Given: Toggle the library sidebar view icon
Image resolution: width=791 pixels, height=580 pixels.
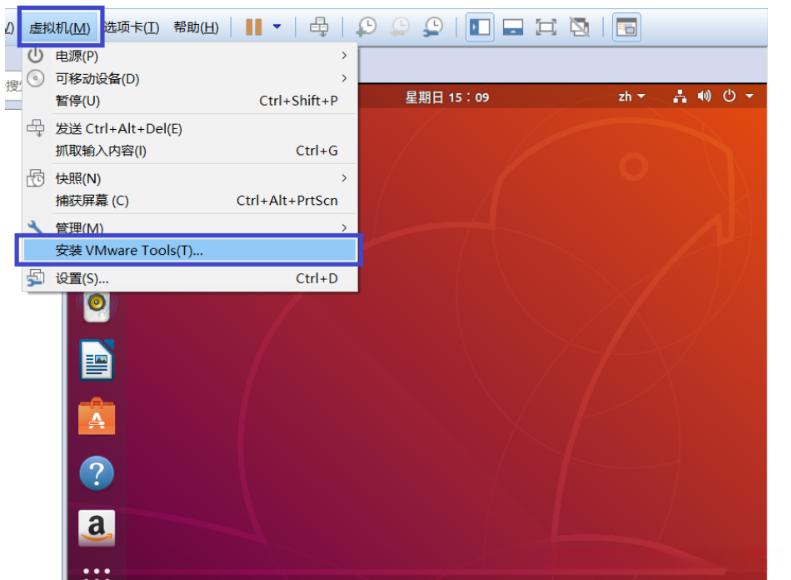Looking at the screenshot, I should (479, 27).
